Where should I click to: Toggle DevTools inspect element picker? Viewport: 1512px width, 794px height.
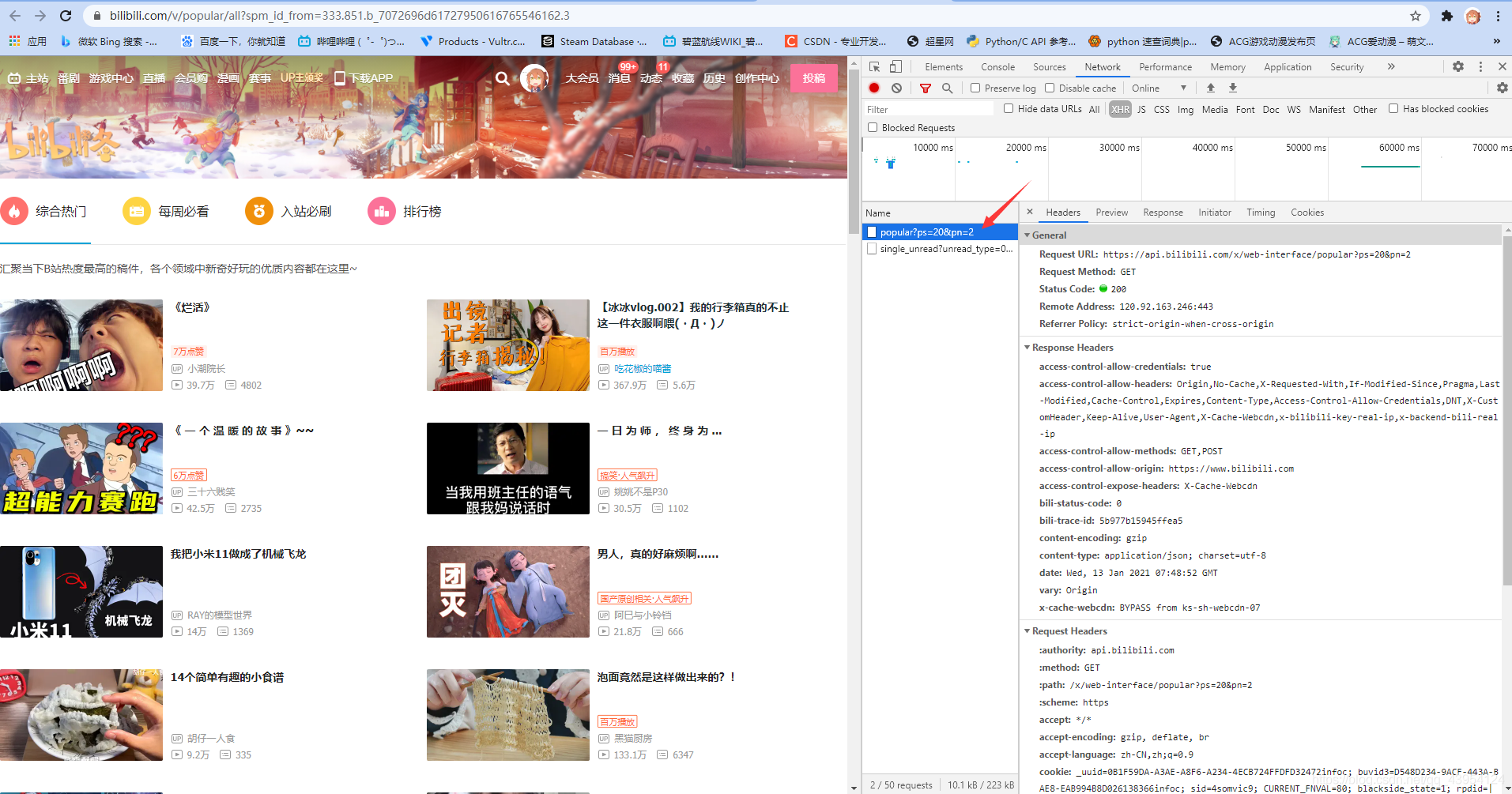click(874, 67)
